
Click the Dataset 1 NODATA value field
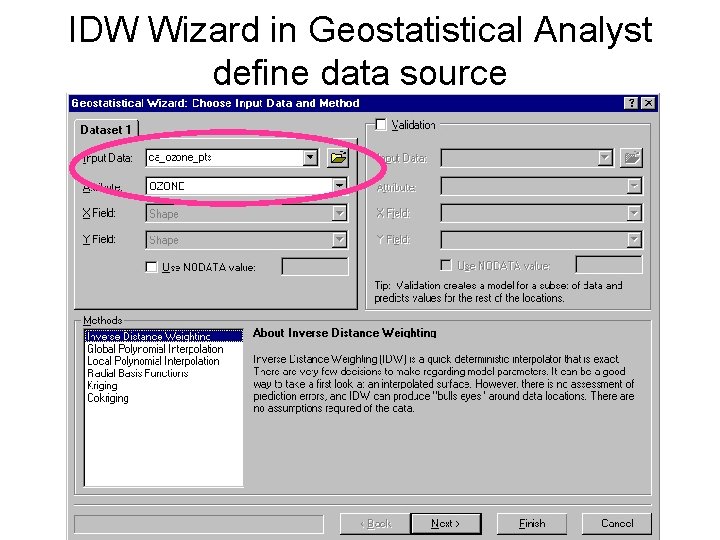315,267
